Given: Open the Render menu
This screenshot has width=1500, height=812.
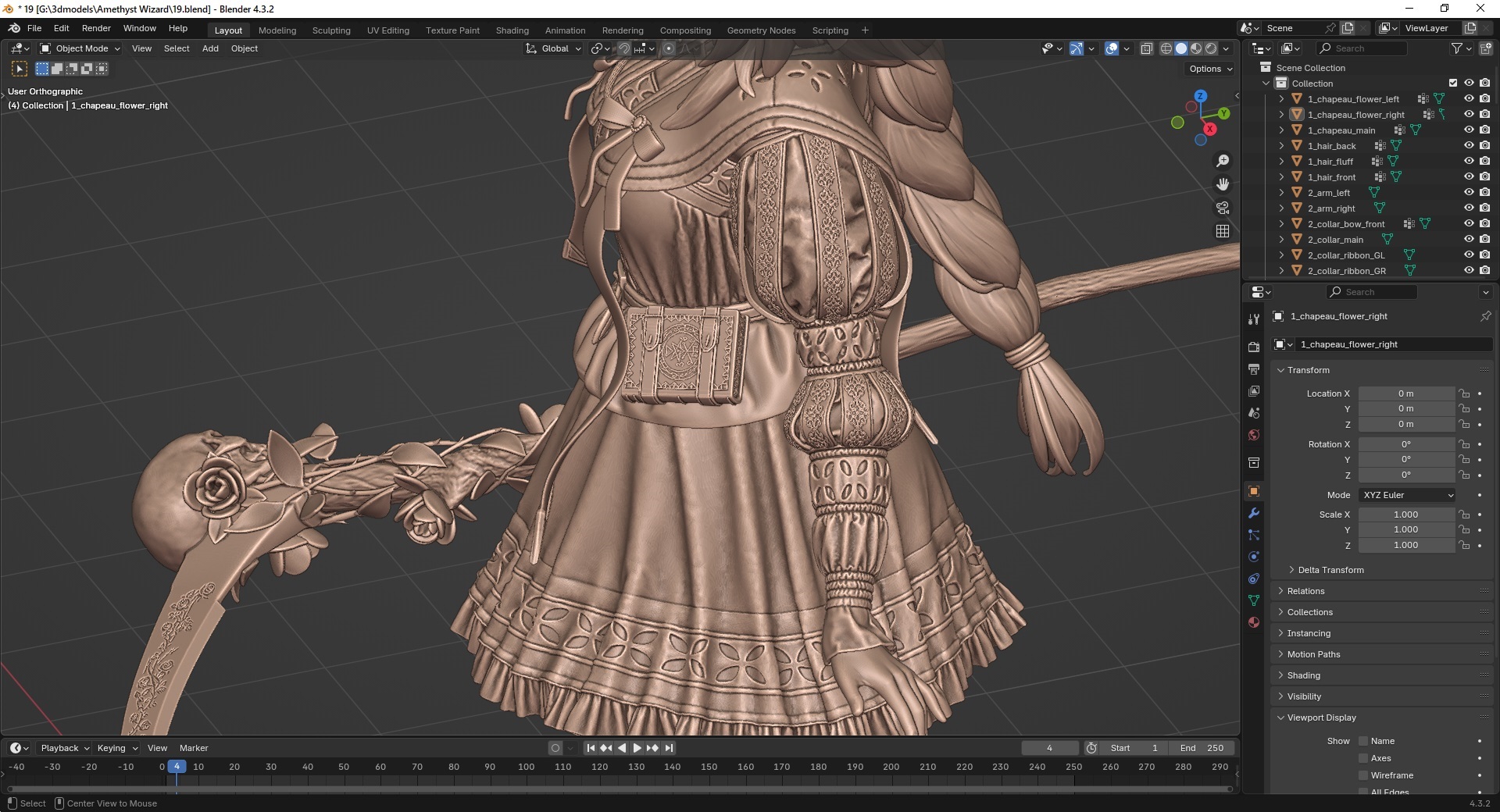Looking at the screenshot, I should point(96,28).
